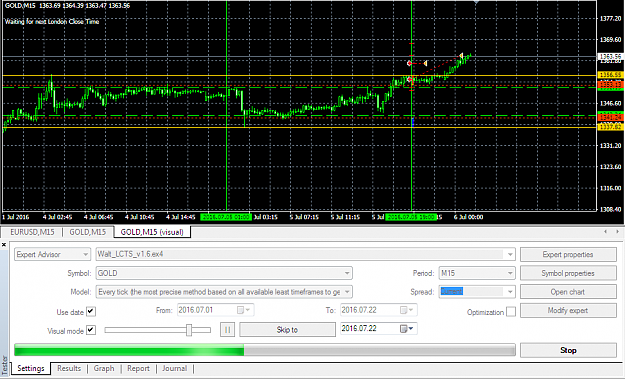Image resolution: width=625 pixels, height=380 pixels.
Task: Select the GOLD,M15 (visual) chart tab
Action: click(152, 232)
